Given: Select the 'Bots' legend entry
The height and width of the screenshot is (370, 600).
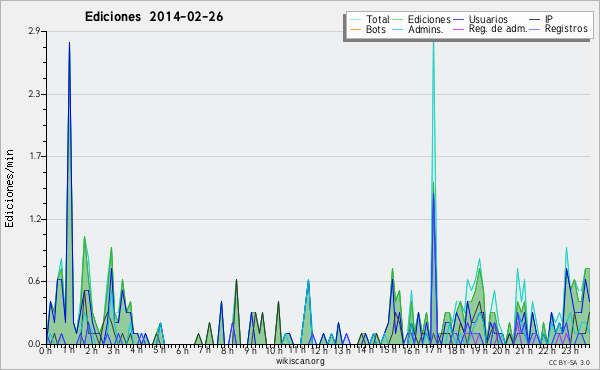Looking at the screenshot, I should click(x=376, y=29).
